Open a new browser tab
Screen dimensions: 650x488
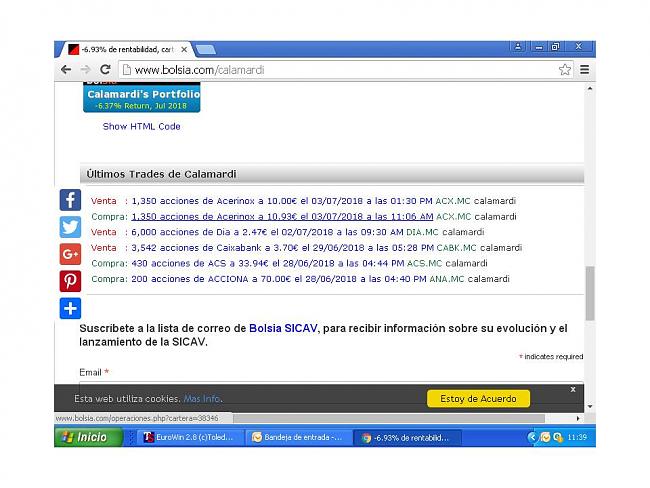[x=205, y=50]
